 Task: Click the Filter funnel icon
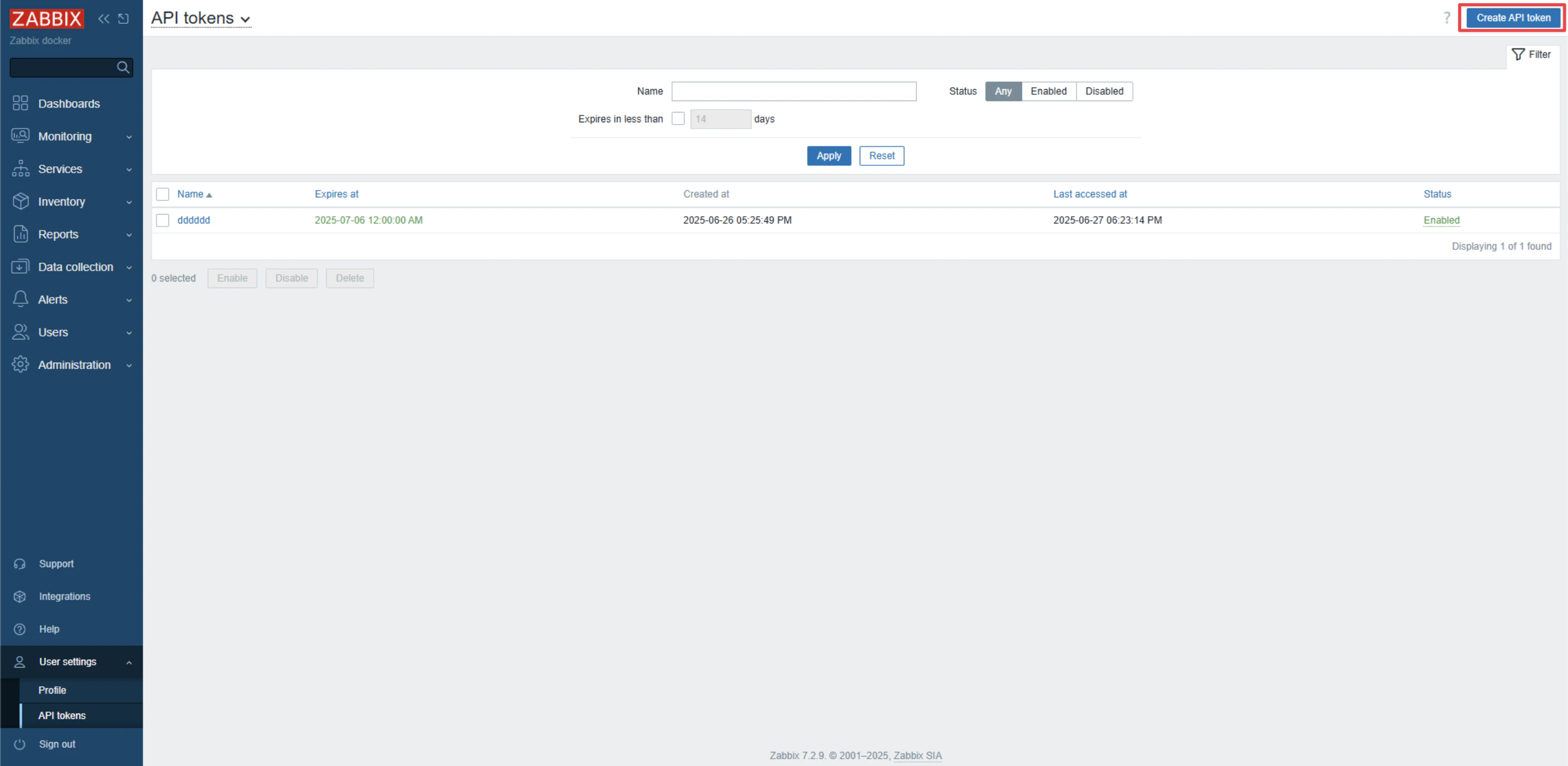pos(1518,55)
